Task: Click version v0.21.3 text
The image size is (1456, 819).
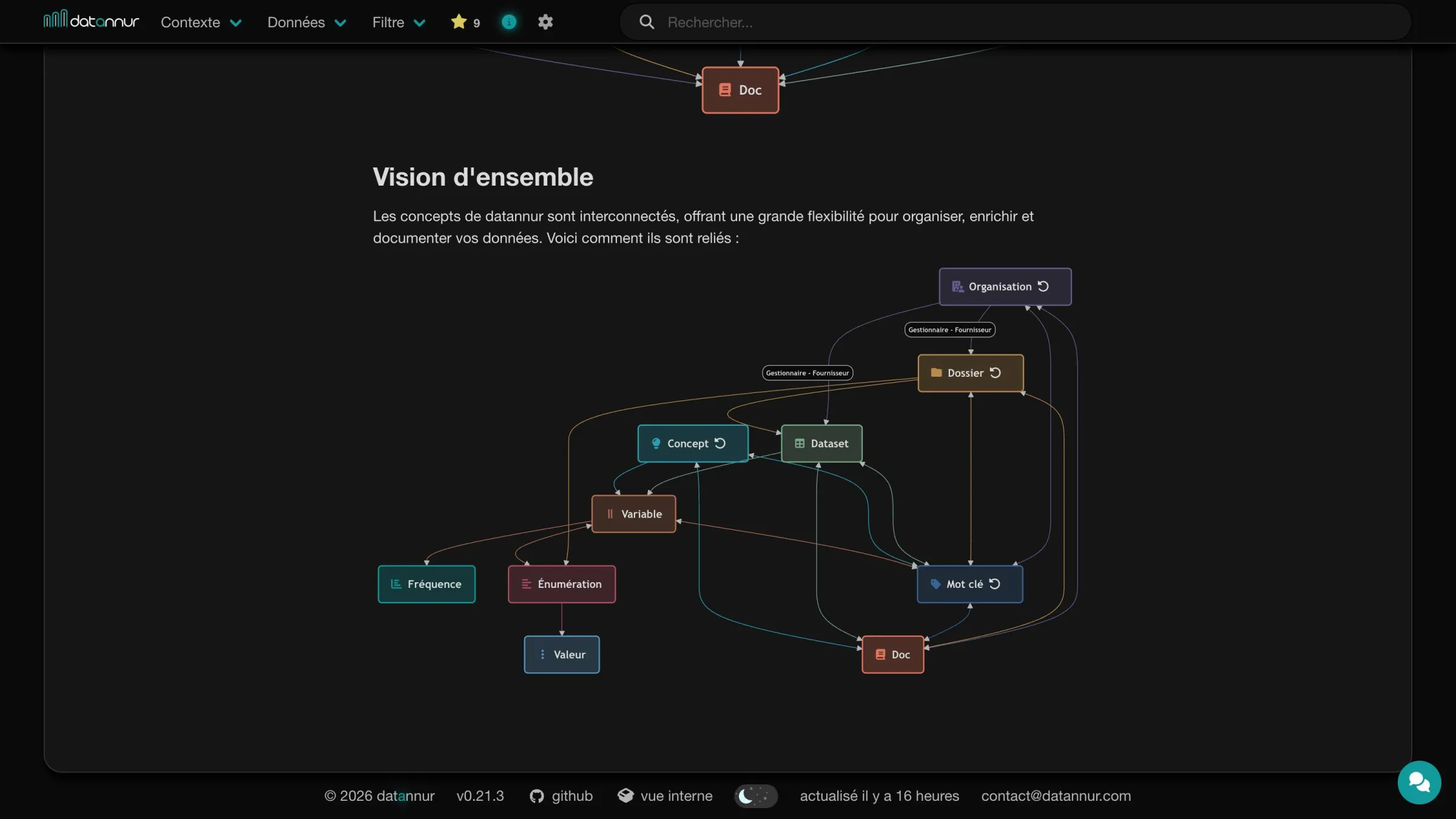Action: pyautogui.click(x=480, y=796)
